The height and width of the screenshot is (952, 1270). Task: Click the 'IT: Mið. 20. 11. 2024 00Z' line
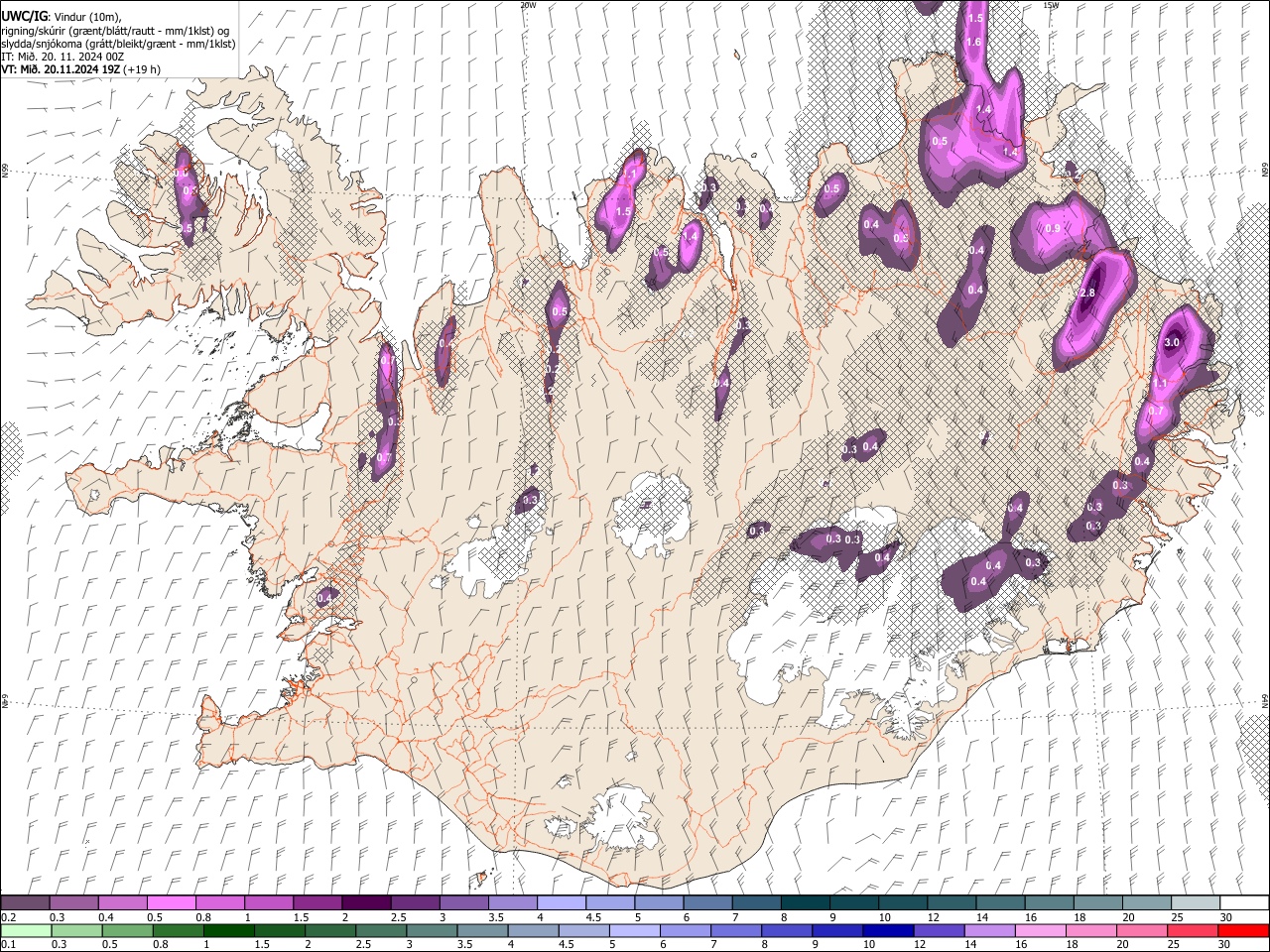pos(63,57)
